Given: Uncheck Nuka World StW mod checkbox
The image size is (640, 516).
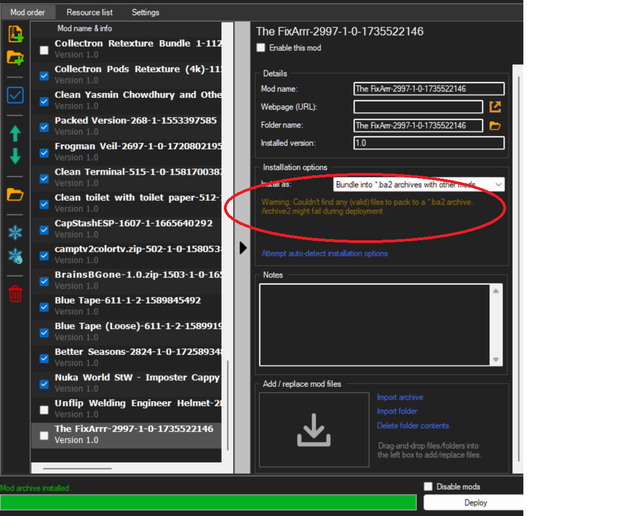Looking at the screenshot, I should [x=44, y=385].
